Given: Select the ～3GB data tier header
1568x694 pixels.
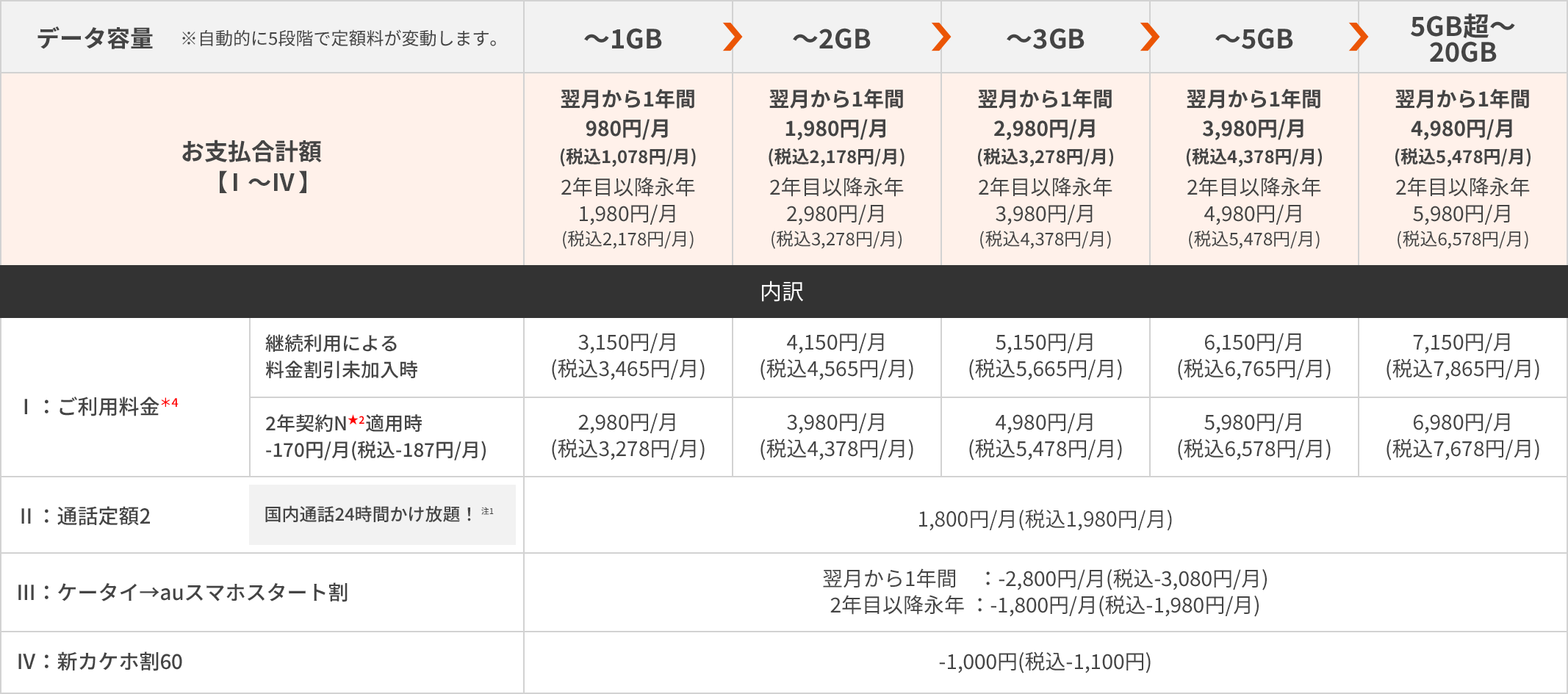Looking at the screenshot, I should coord(1045,39).
